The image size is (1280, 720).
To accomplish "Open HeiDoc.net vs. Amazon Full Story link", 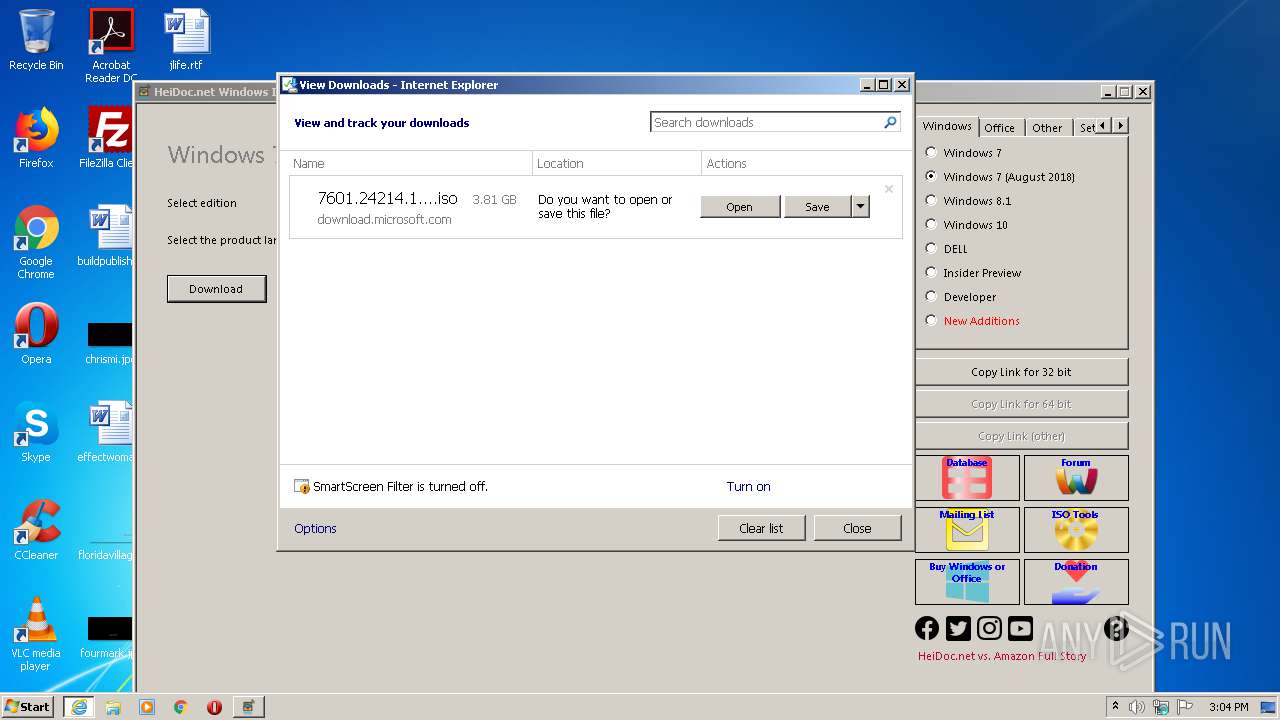I will pyautogui.click(x=1002, y=656).
